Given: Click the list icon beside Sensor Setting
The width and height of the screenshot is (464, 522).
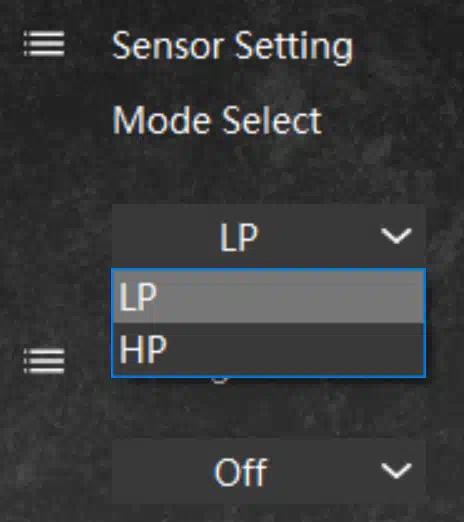Looking at the screenshot, I should point(44,44).
